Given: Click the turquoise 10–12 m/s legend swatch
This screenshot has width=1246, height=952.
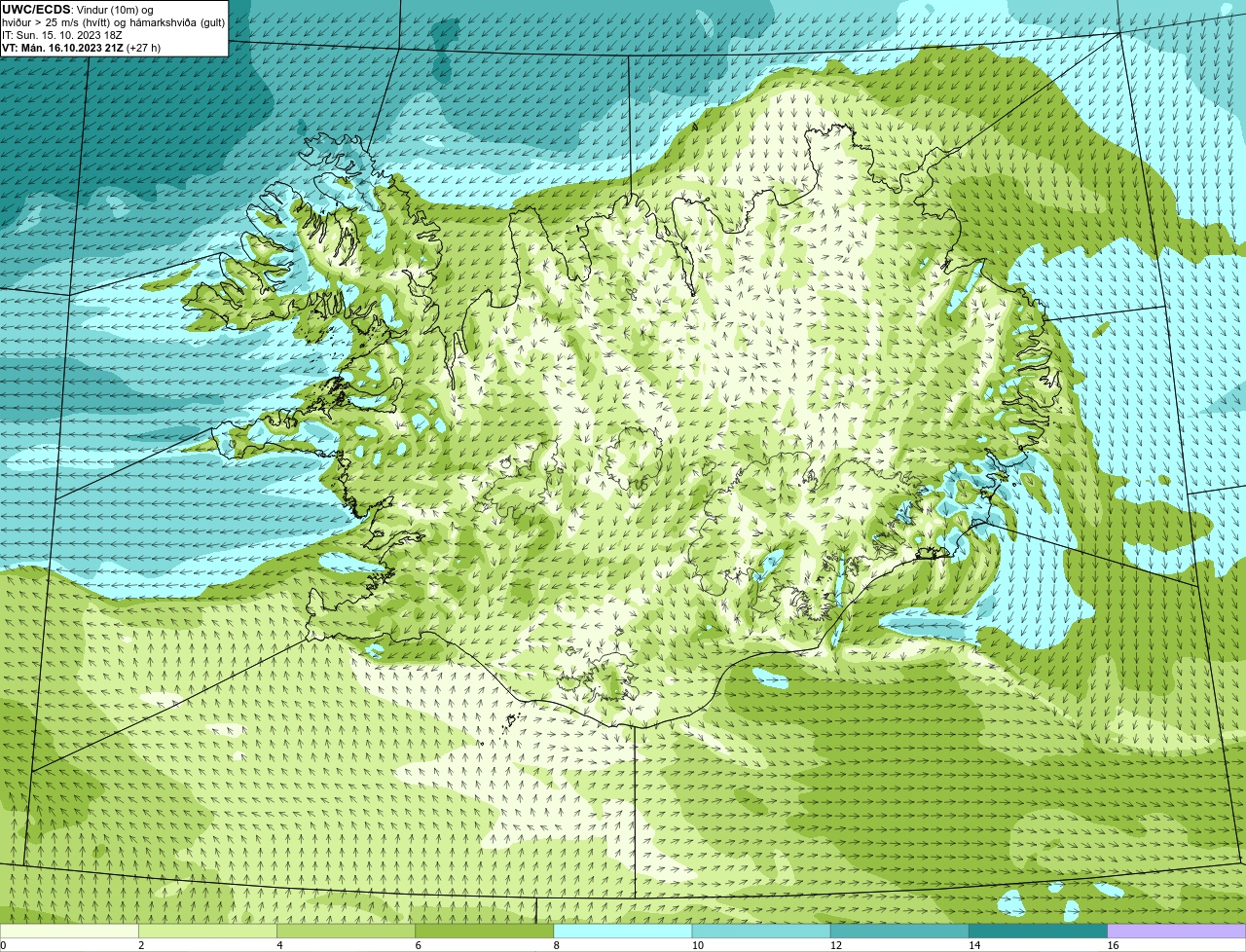Looking at the screenshot, I should tap(760, 932).
